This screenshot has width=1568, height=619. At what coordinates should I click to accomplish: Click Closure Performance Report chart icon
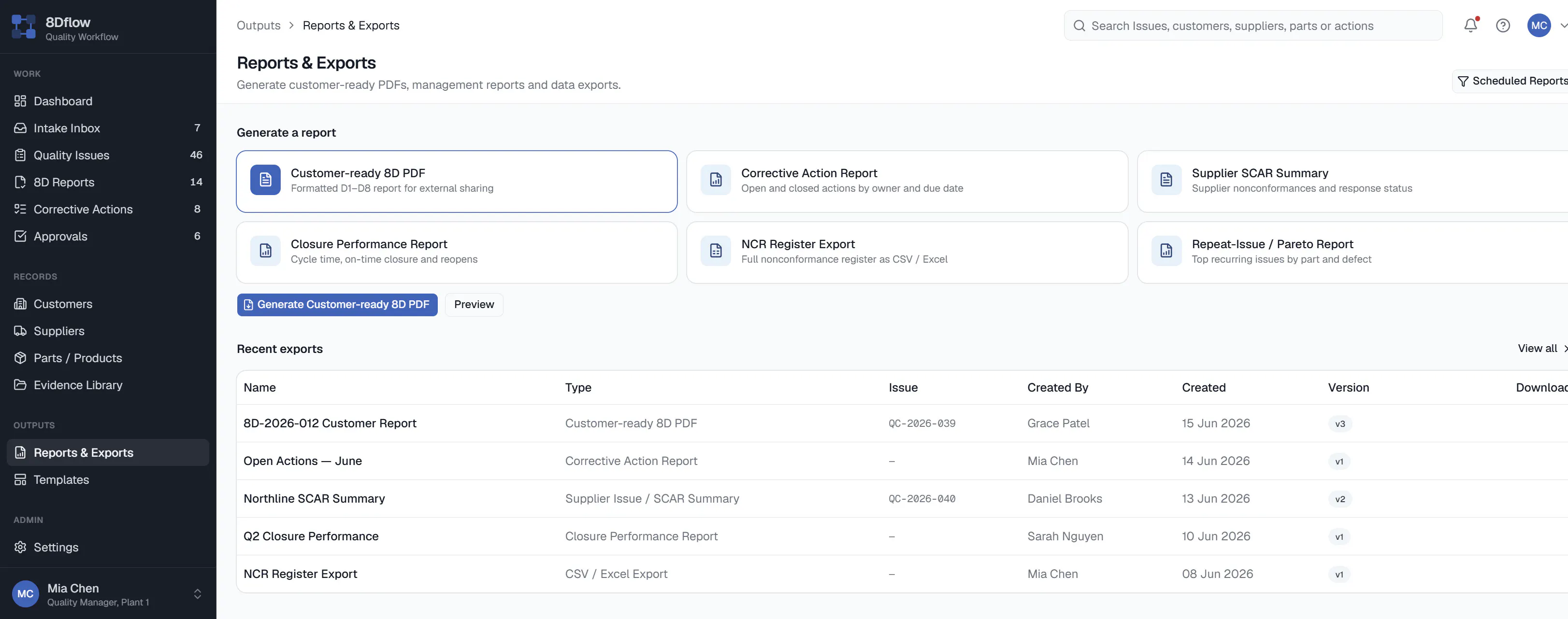tap(265, 251)
